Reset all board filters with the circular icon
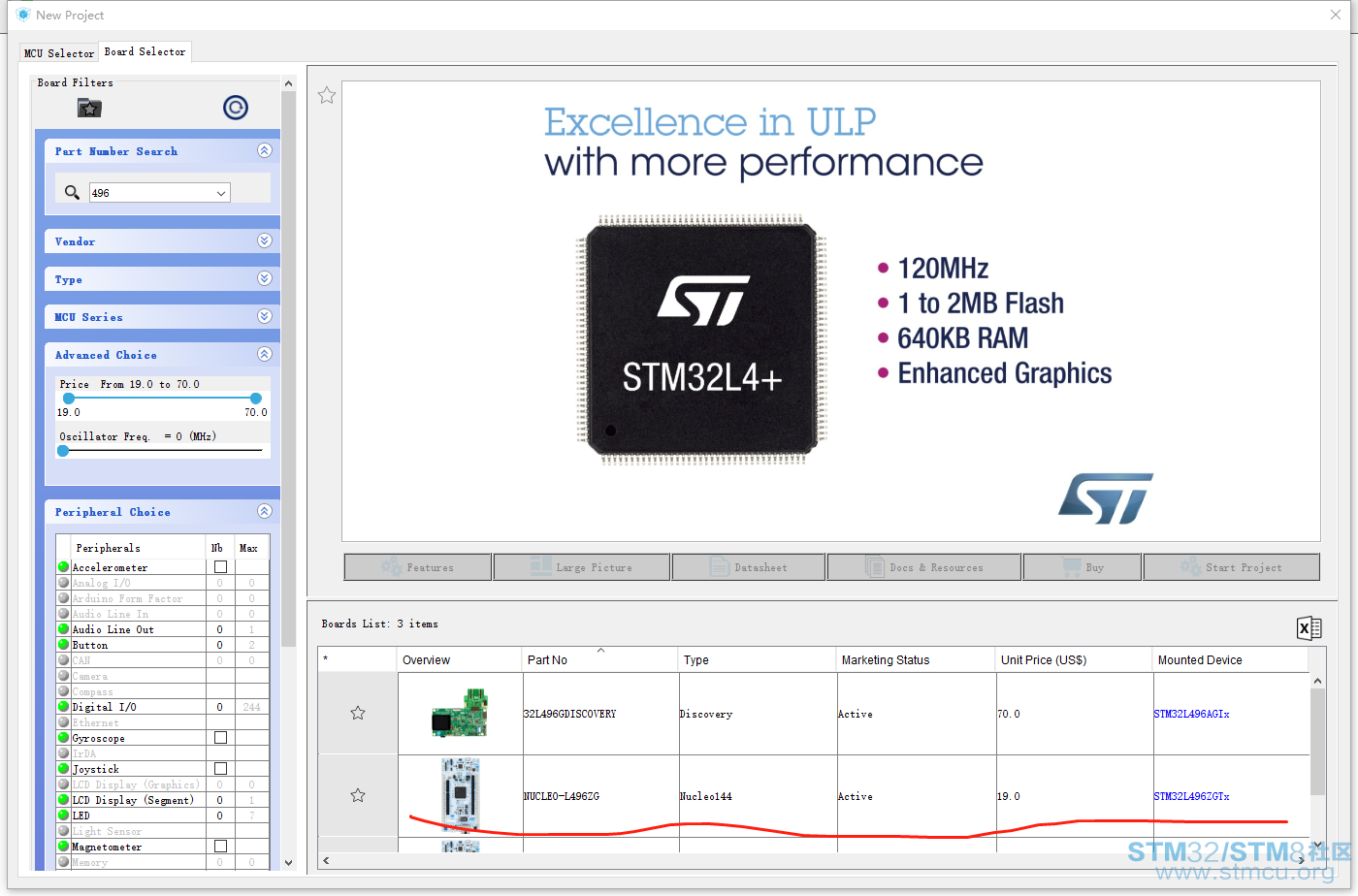 [x=236, y=108]
